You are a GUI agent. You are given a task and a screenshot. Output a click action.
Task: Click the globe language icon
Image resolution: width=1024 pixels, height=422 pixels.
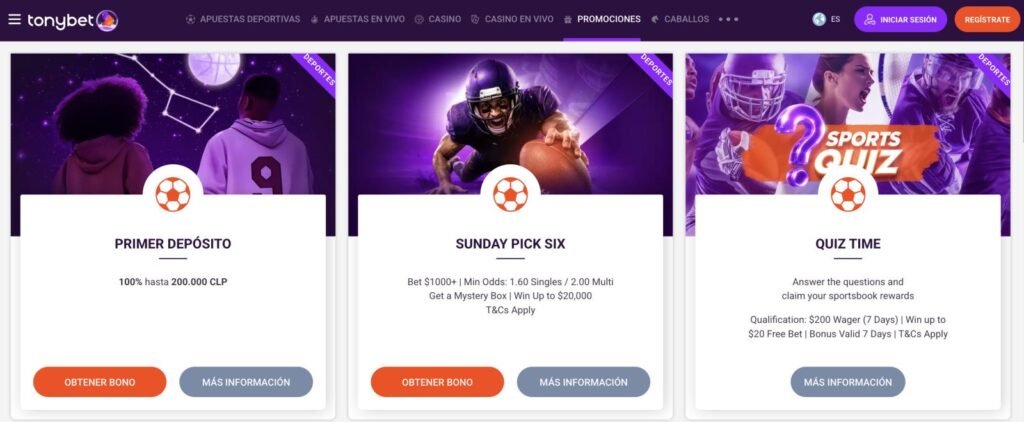[819, 20]
